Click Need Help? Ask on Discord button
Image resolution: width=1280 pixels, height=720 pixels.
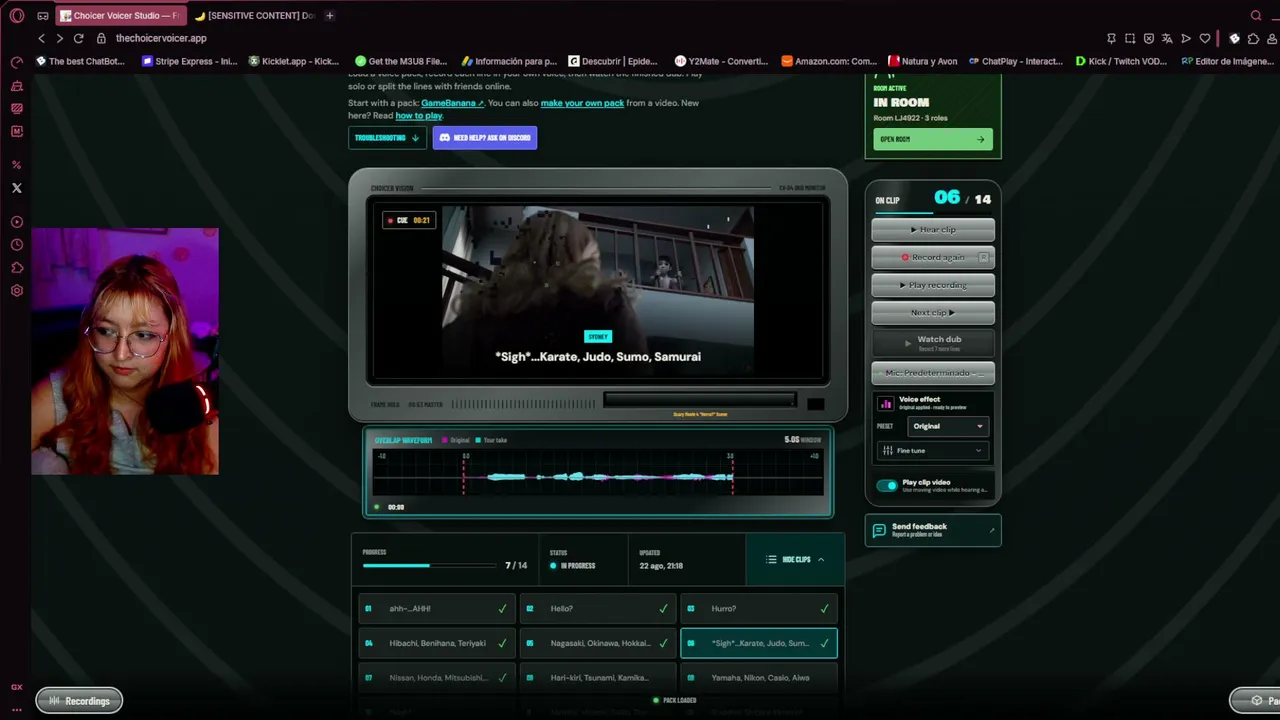485,138
